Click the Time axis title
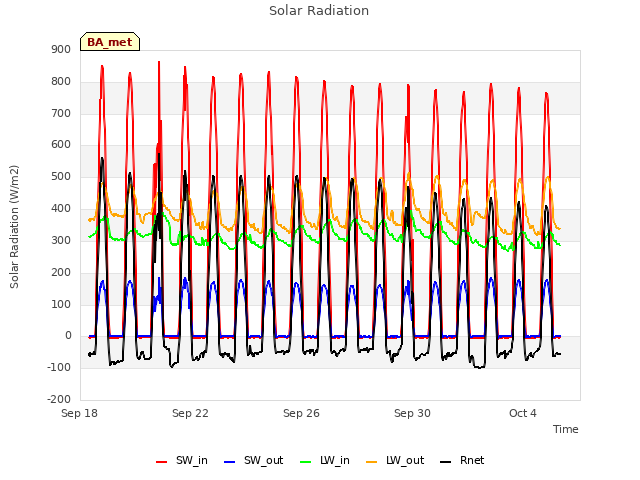 (x=566, y=429)
